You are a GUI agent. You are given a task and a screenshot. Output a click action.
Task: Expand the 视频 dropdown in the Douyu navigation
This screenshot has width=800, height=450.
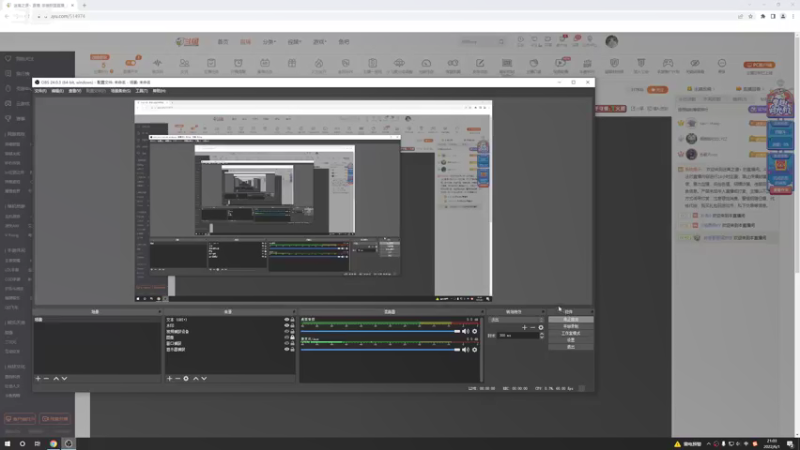pyautogui.click(x=294, y=42)
